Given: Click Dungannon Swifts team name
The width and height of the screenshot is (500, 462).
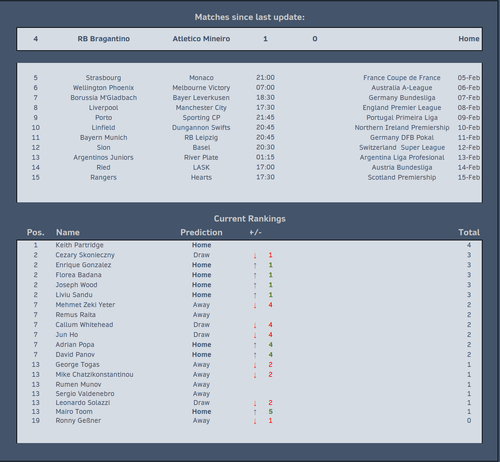Looking at the screenshot, I should click(x=201, y=128).
